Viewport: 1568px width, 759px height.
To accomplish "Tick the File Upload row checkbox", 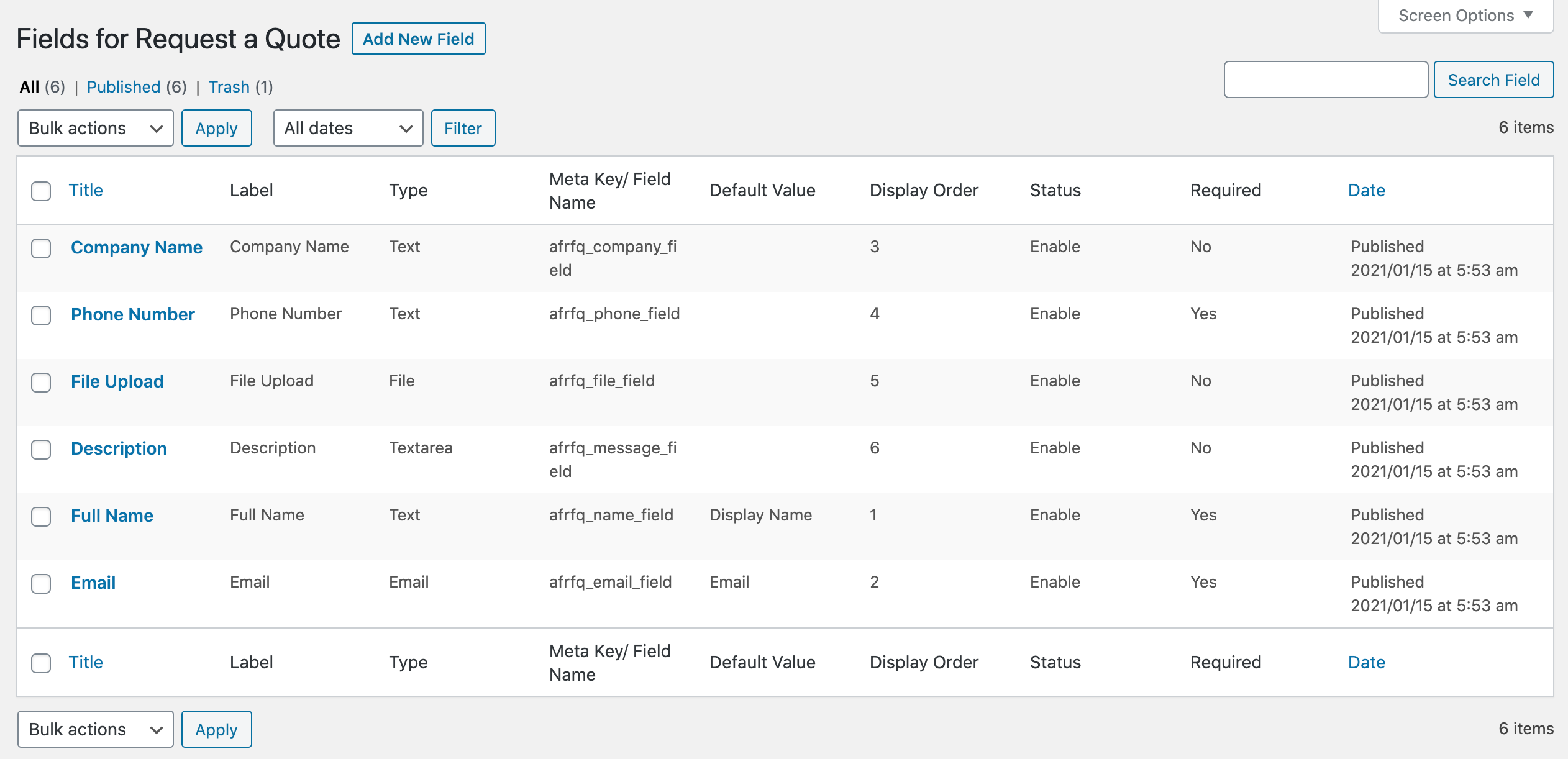I will tap(41, 382).
